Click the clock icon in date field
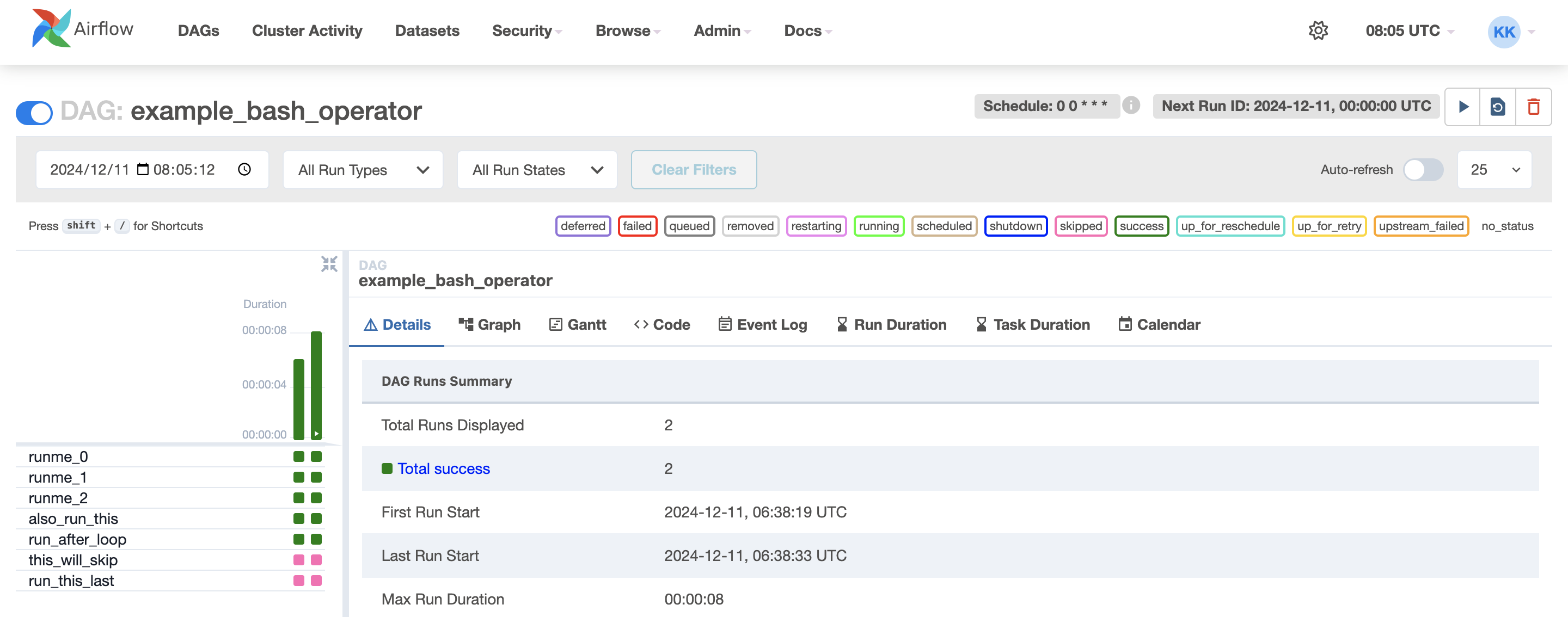The height and width of the screenshot is (617, 1568). [x=244, y=170]
